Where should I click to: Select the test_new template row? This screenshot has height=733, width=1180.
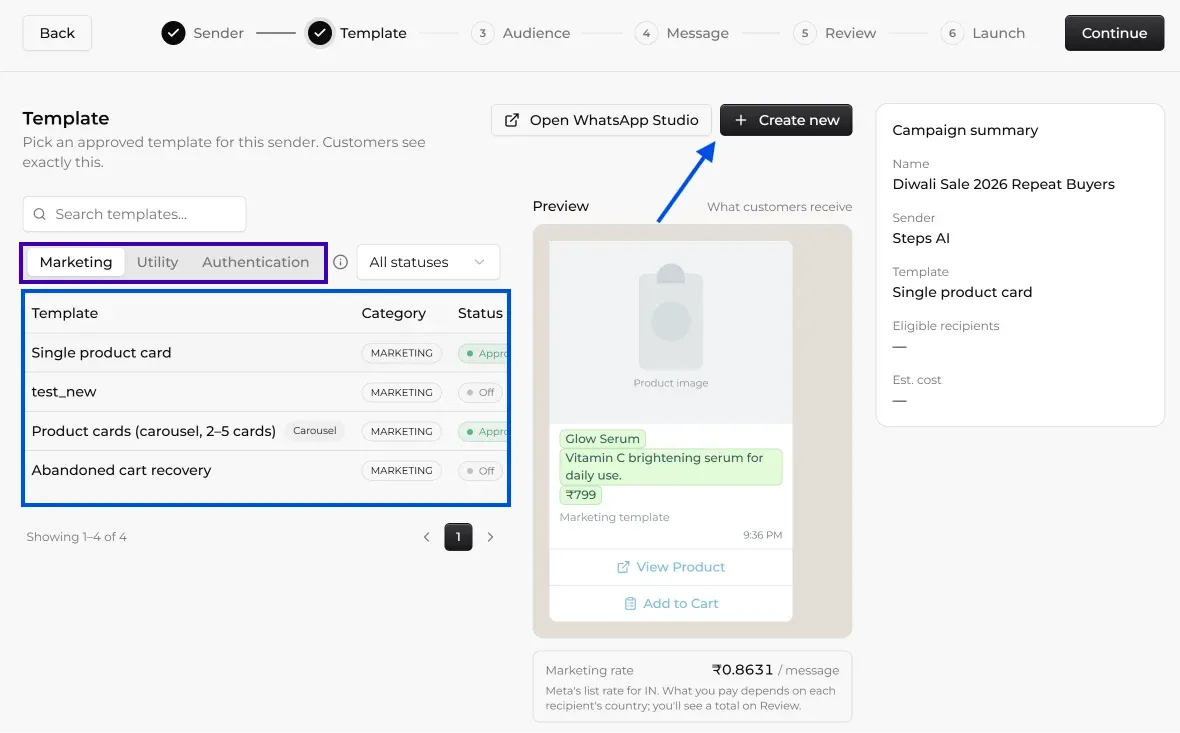point(266,392)
